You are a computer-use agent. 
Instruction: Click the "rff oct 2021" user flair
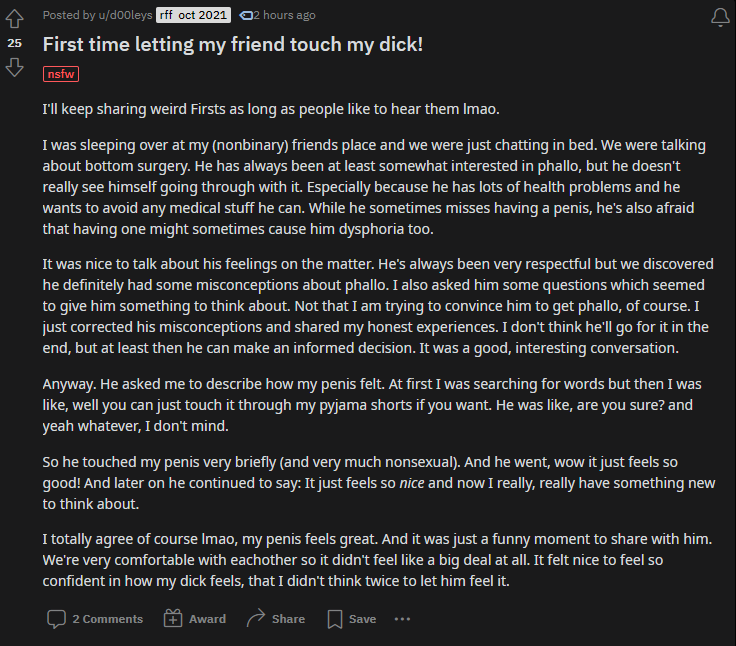point(193,15)
